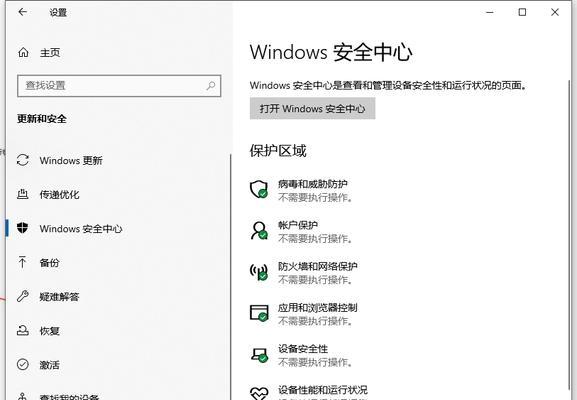
Task: Click the 设备安全性 laptop icon
Action: click(x=259, y=355)
